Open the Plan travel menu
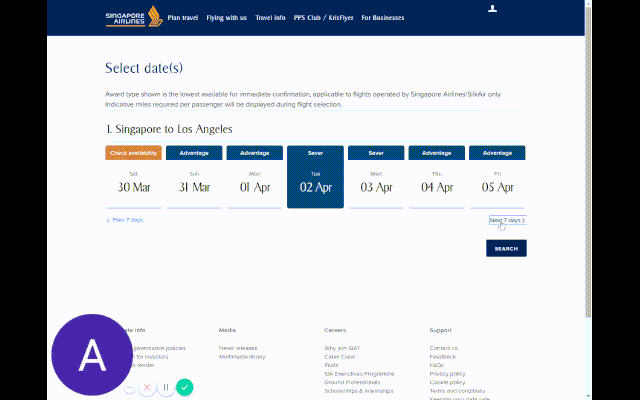640x400 pixels. pyautogui.click(x=182, y=17)
